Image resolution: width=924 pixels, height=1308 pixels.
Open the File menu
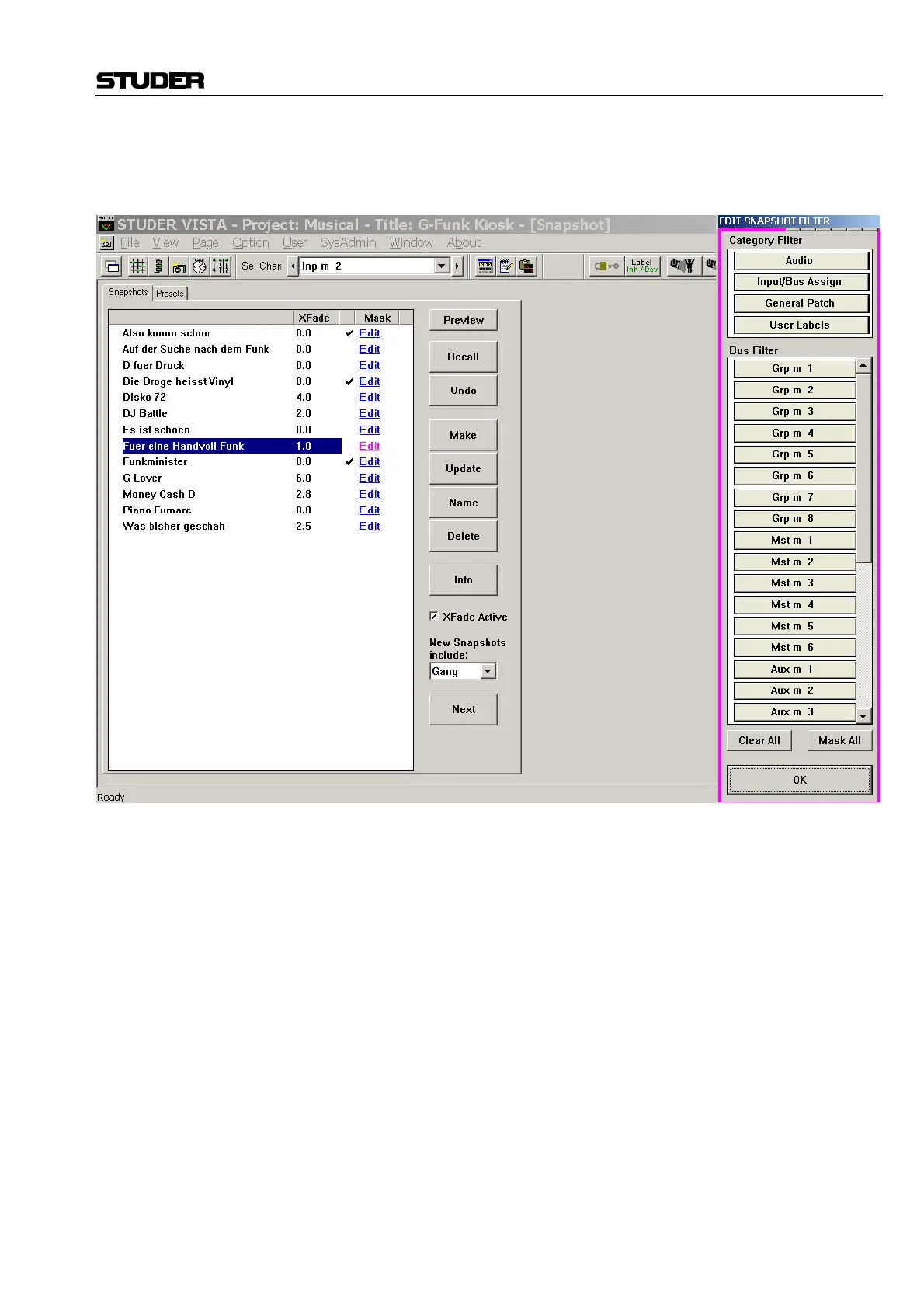(130, 243)
